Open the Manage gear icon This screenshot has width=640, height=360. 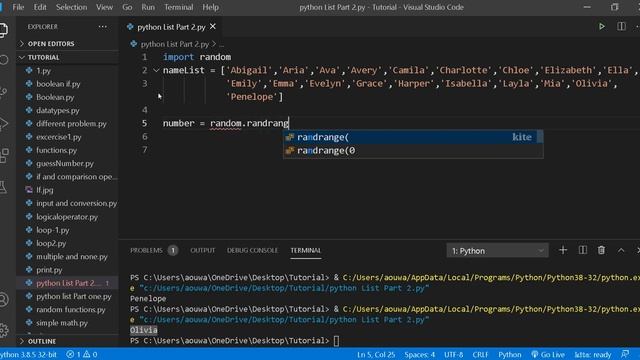(x=4, y=330)
